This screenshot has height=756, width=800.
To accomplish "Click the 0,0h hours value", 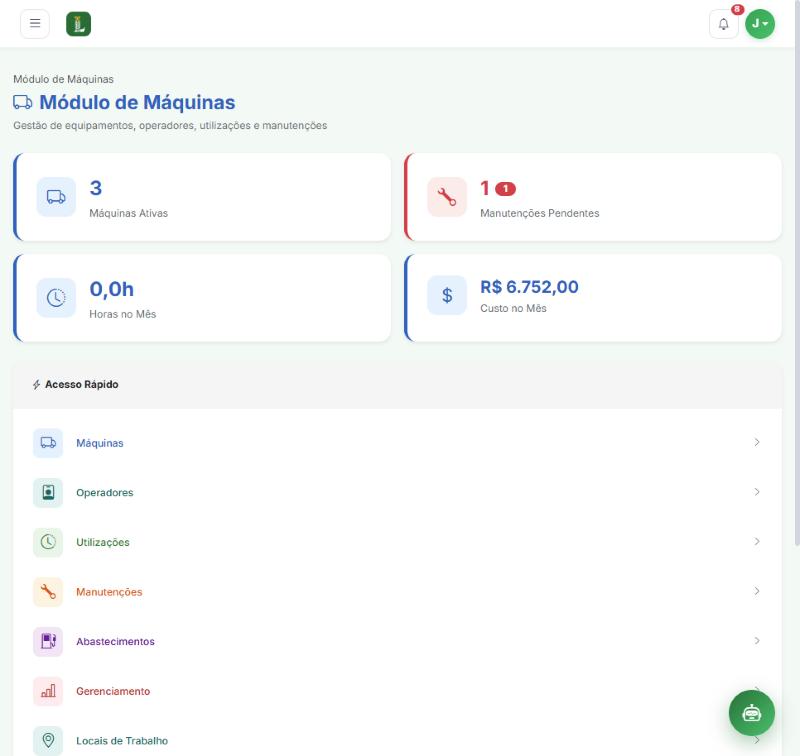I will pos(112,289).
